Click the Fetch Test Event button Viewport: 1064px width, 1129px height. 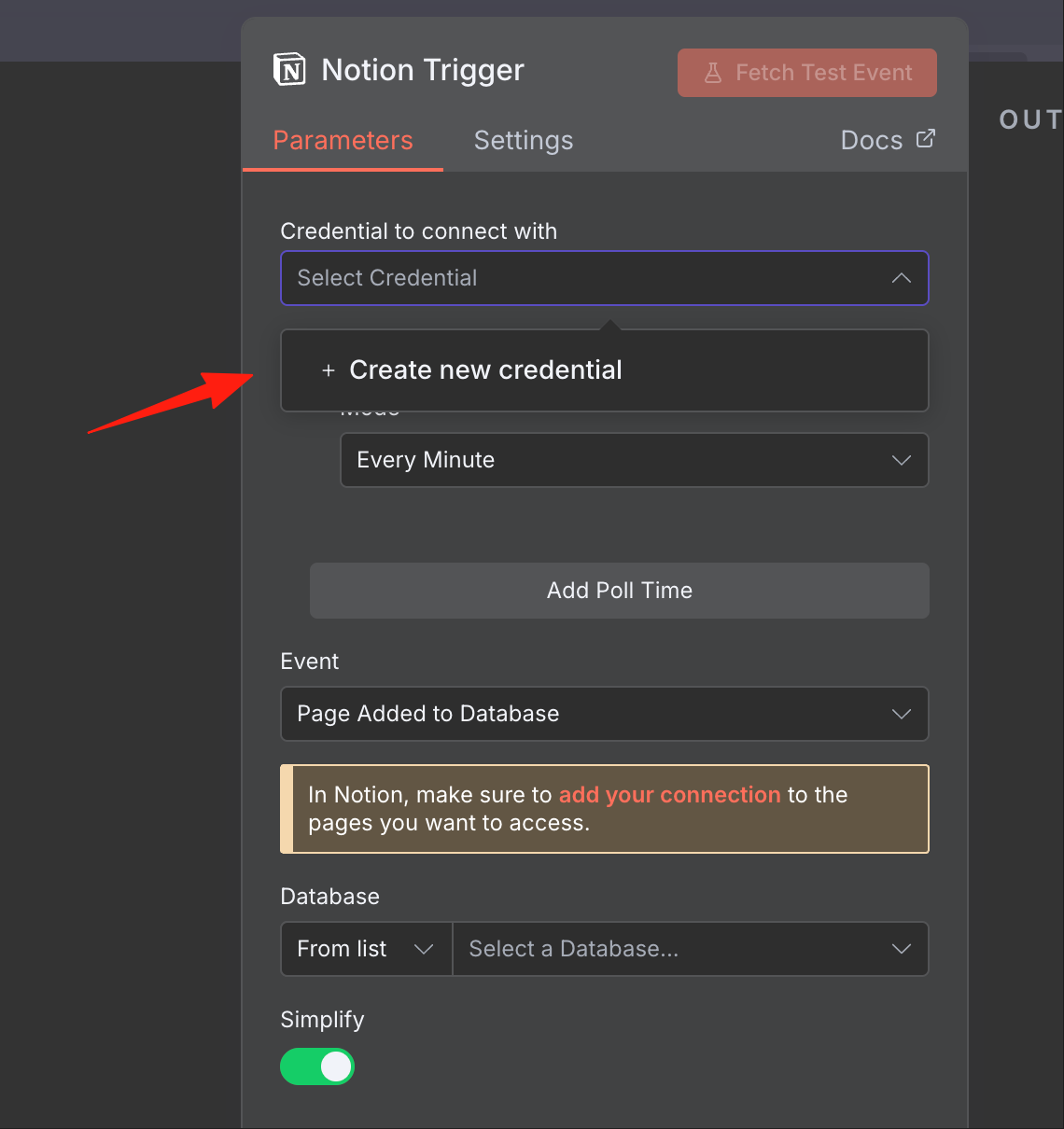coord(807,73)
